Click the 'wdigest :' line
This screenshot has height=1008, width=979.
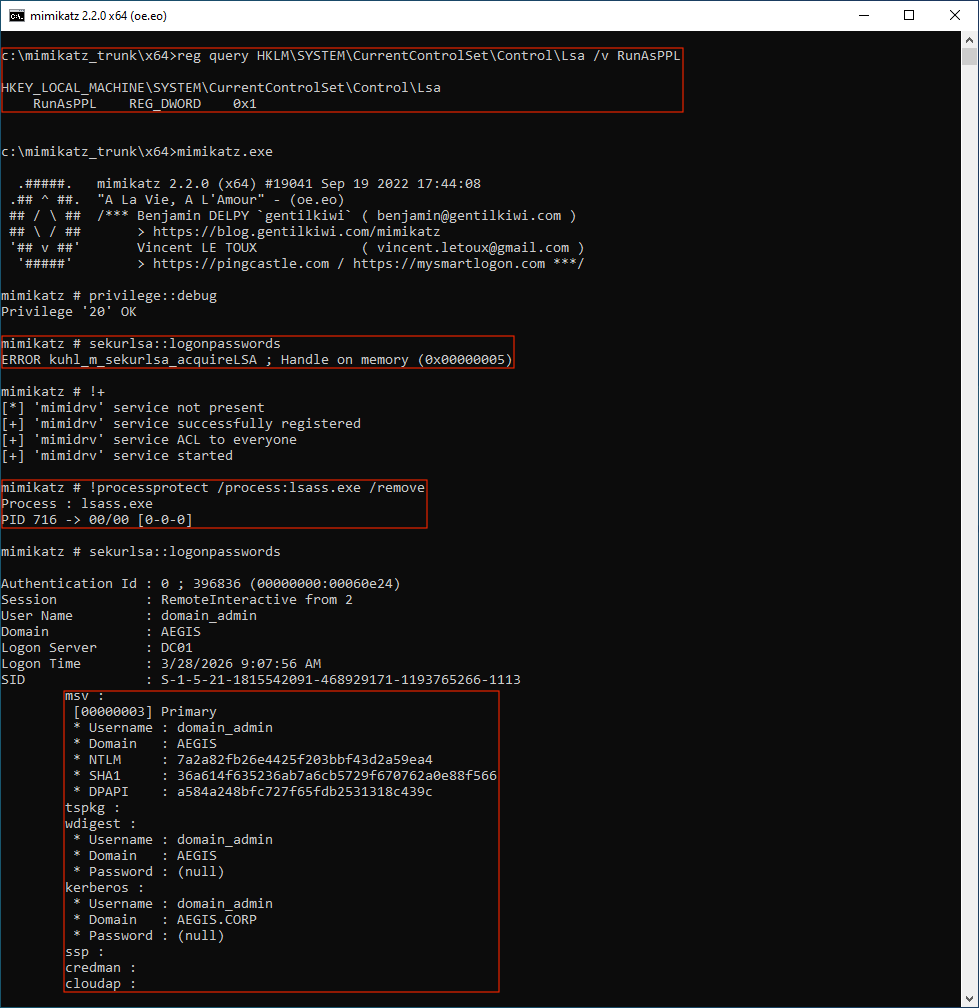tap(100, 824)
